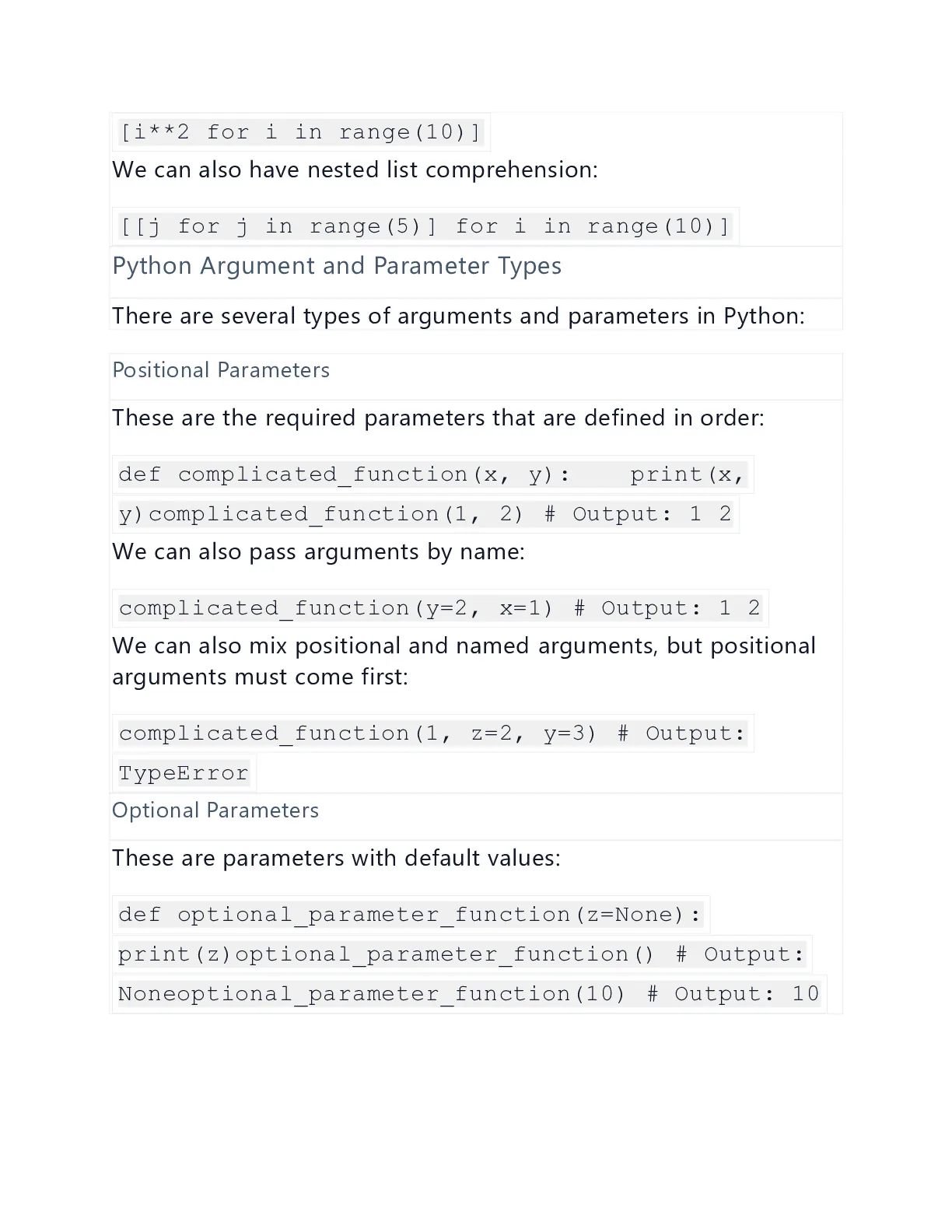Click the code block '[i**2 for i in range(10)]'
This screenshot has width=952, height=1232.
(300, 132)
